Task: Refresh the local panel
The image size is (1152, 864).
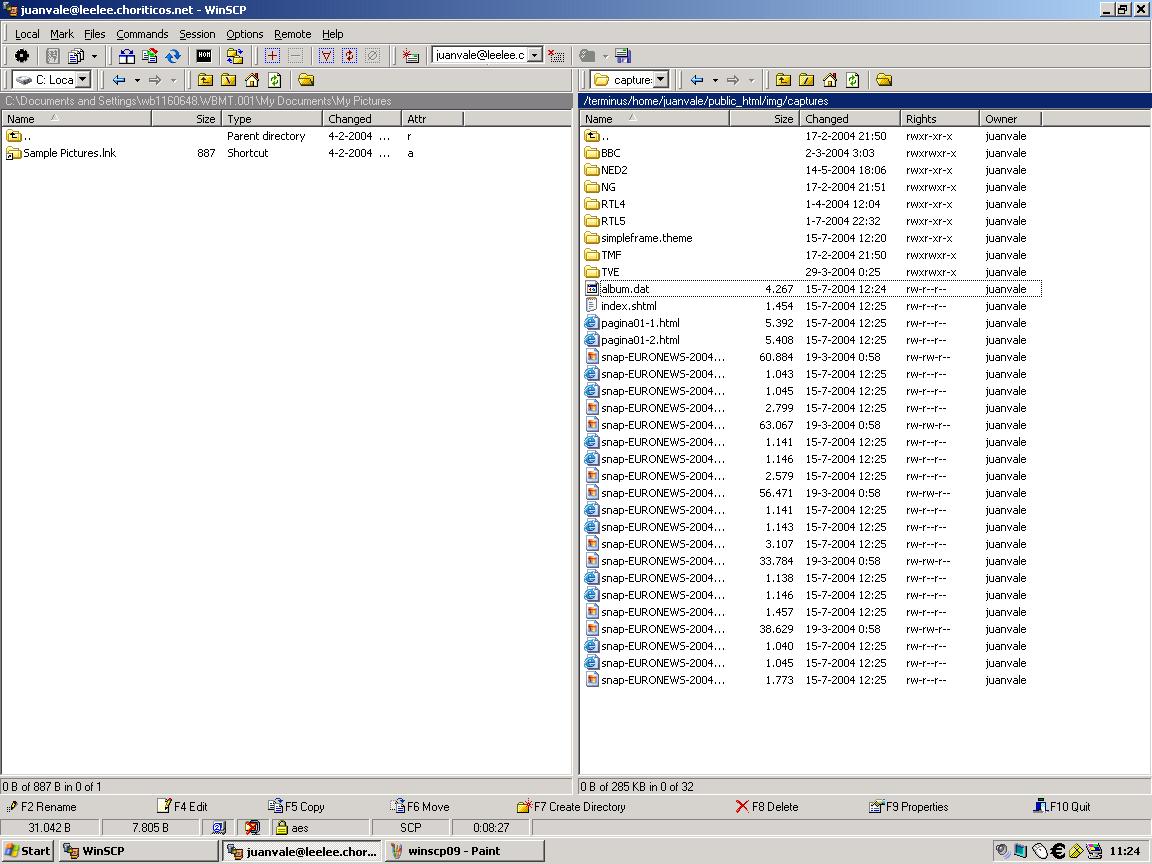Action: [x=275, y=80]
